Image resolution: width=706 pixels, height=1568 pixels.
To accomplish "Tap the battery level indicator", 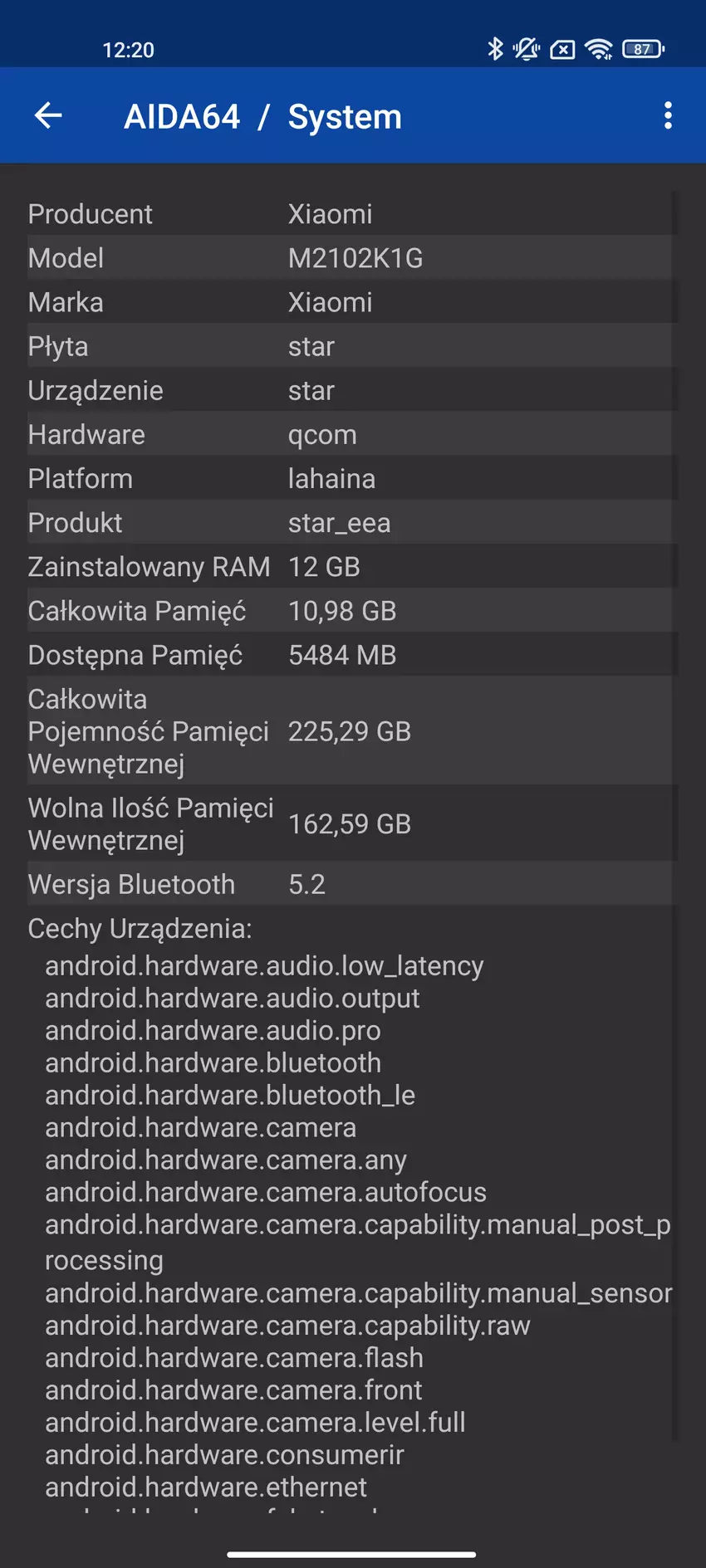I will 643,49.
